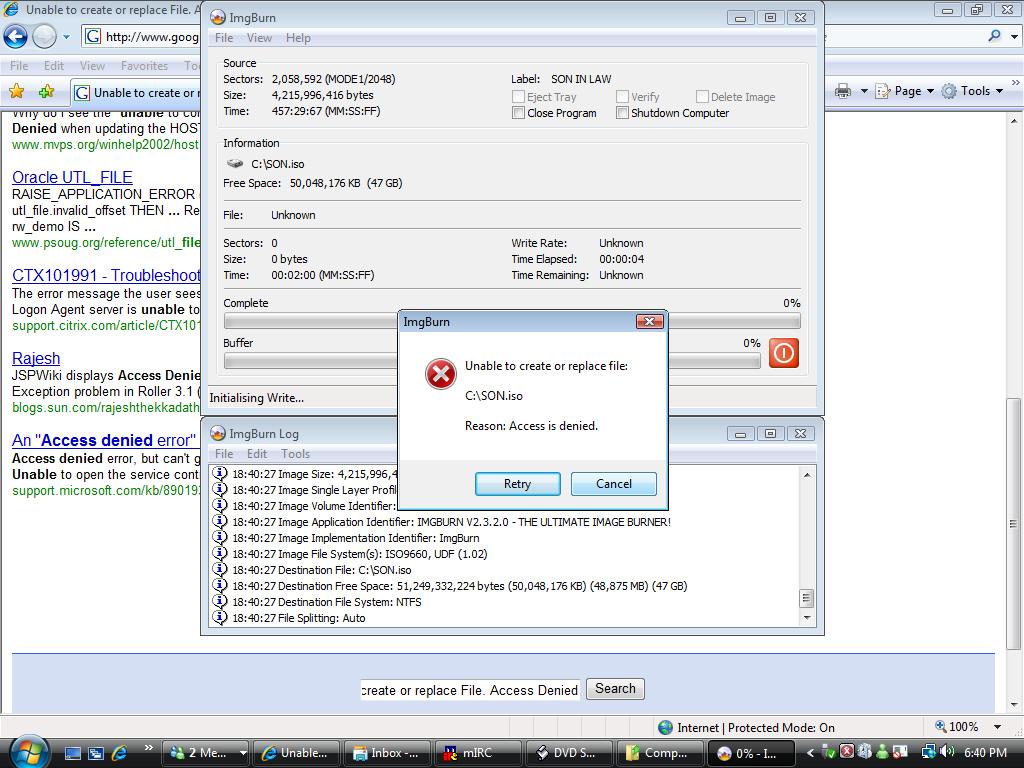Click the drive icon beside C:\SON.iso

[x=235, y=163]
